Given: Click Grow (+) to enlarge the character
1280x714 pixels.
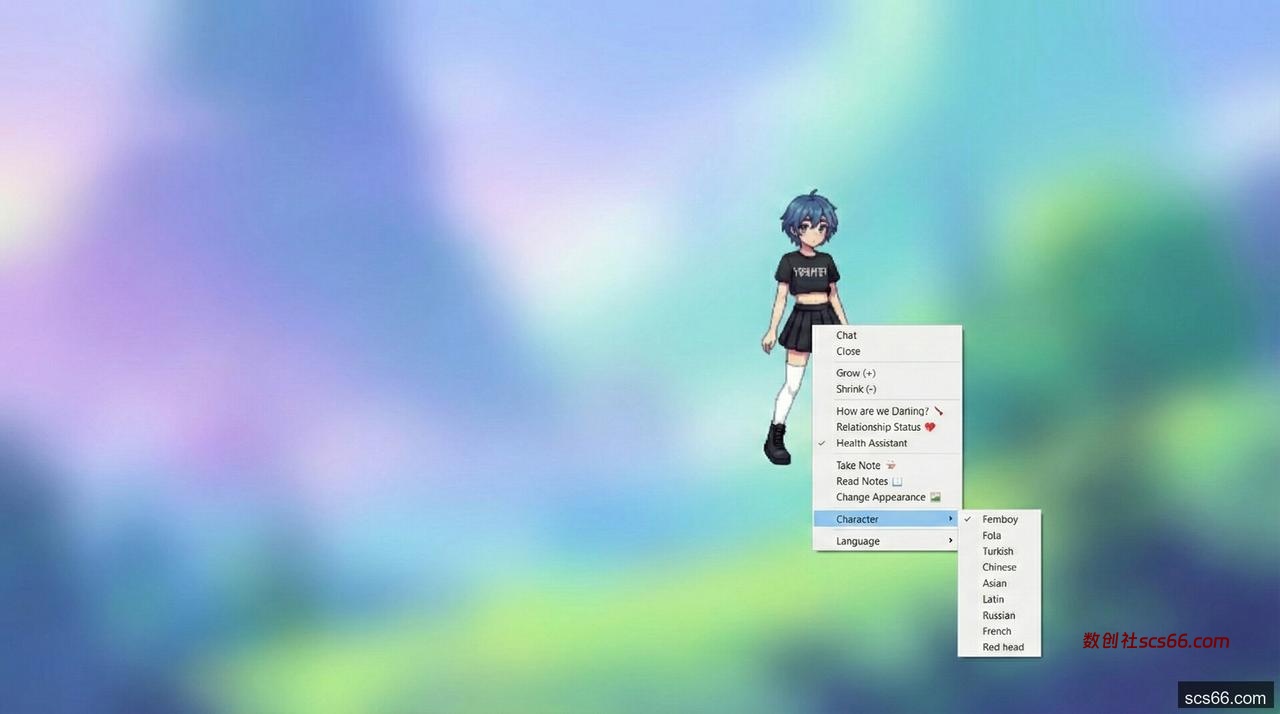Looking at the screenshot, I should click(856, 373).
